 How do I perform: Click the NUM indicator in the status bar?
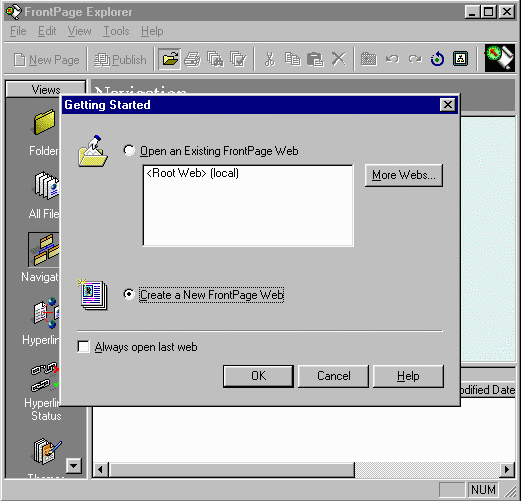point(483,490)
